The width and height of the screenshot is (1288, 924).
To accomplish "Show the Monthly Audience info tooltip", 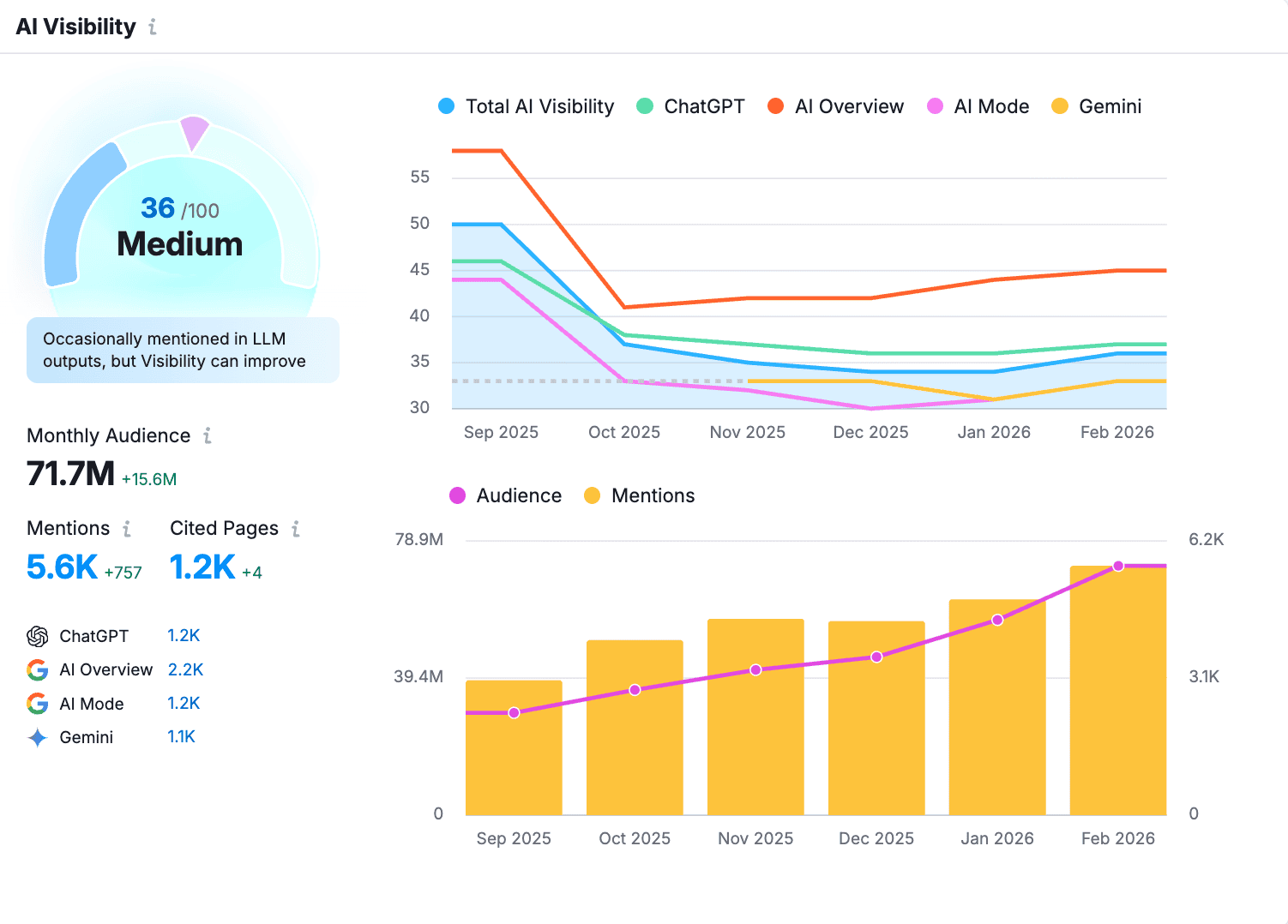I will tap(208, 435).
